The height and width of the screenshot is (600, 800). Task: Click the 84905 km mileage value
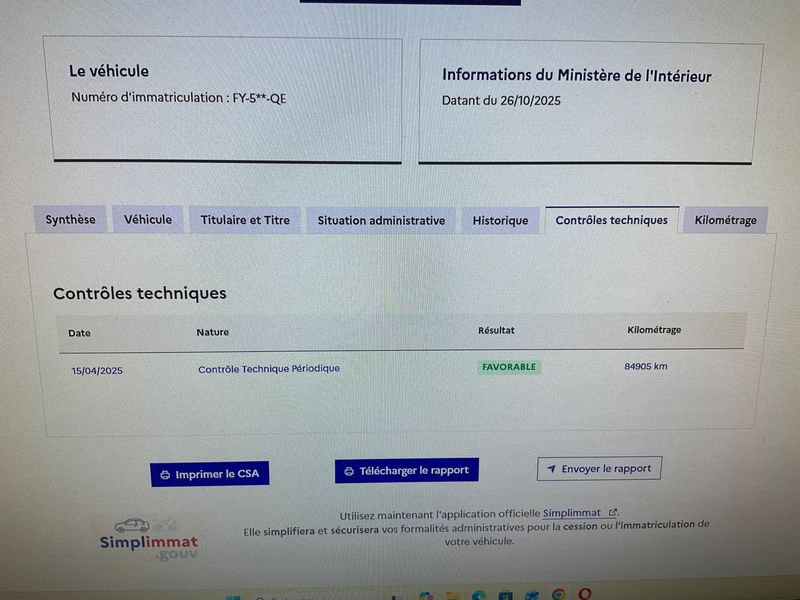(x=645, y=366)
